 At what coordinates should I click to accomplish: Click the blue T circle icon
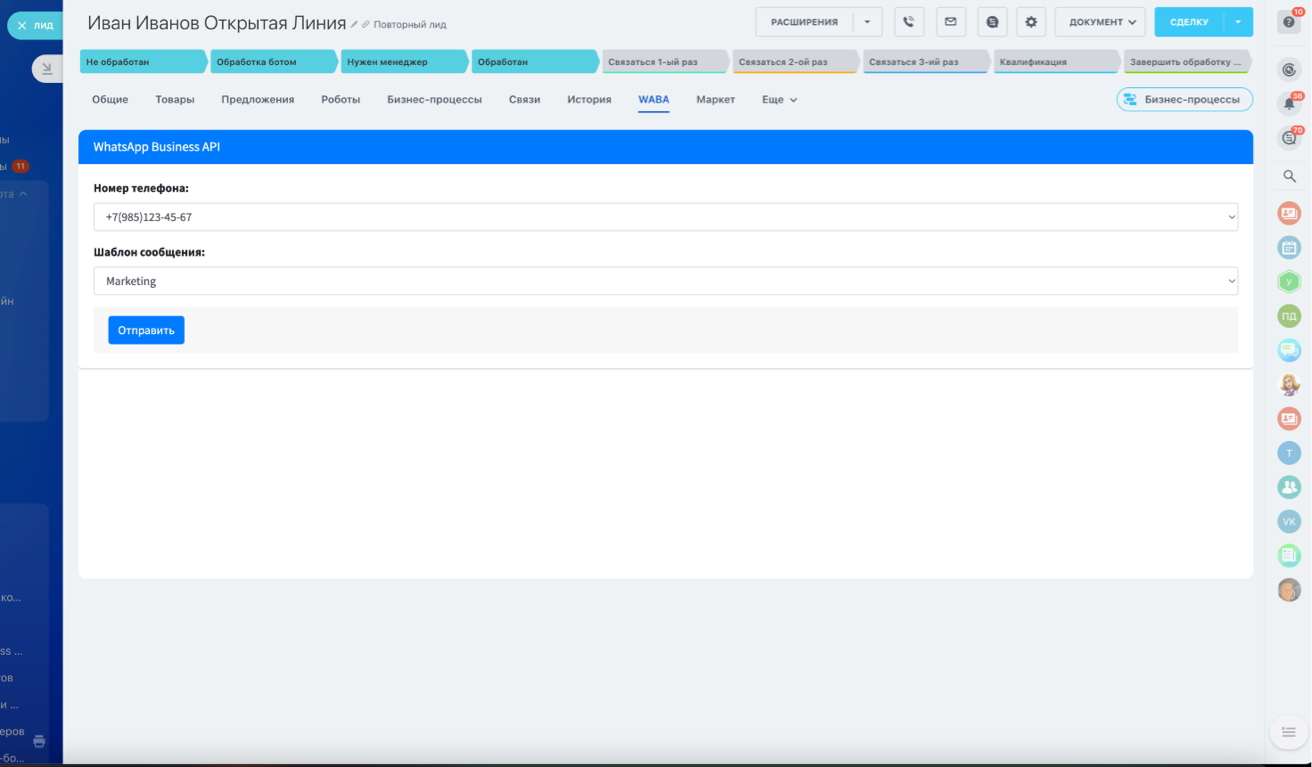[x=1289, y=453]
